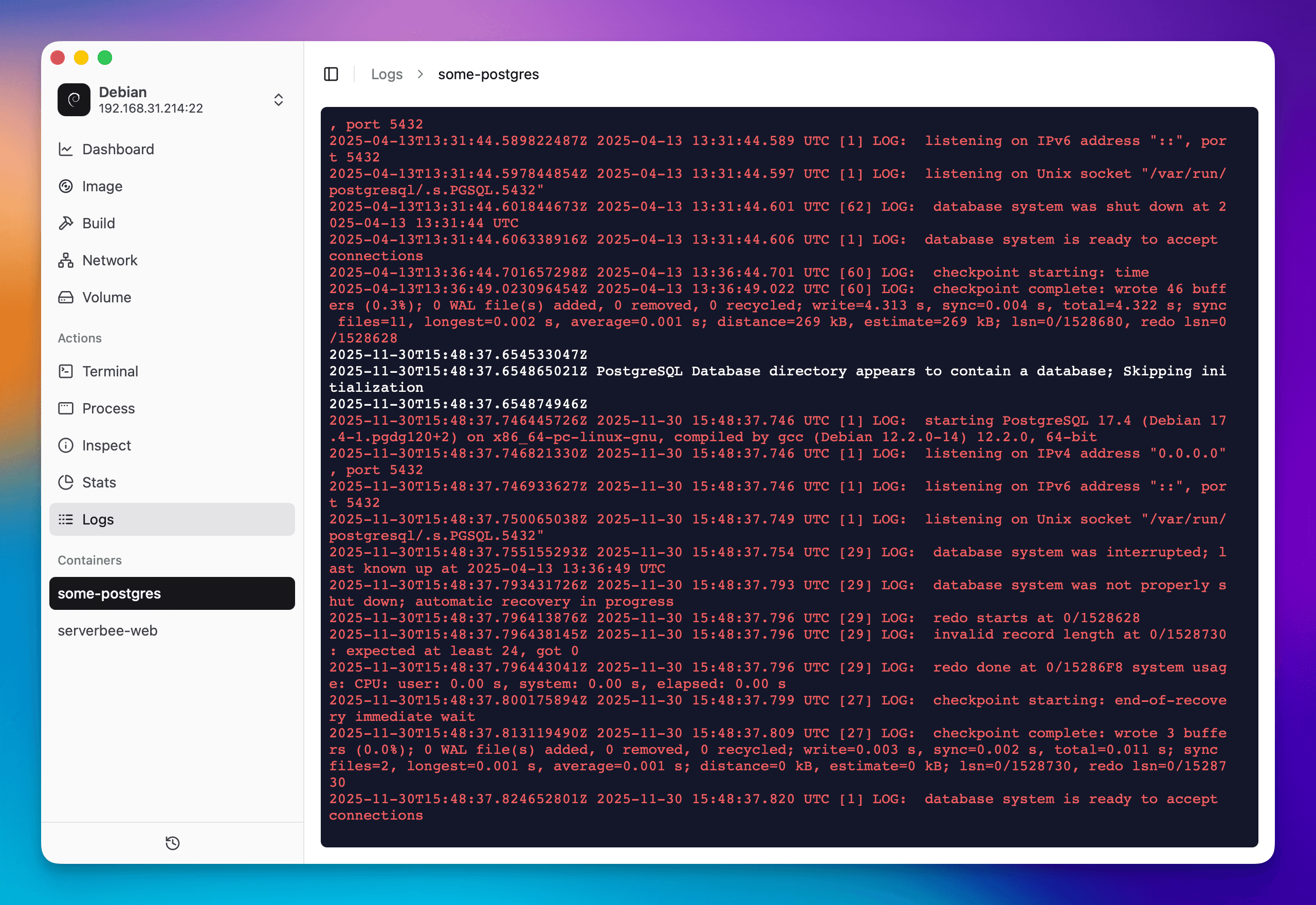The height and width of the screenshot is (905, 1316).
Task: Click the Debian server name
Action: coord(122,92)
